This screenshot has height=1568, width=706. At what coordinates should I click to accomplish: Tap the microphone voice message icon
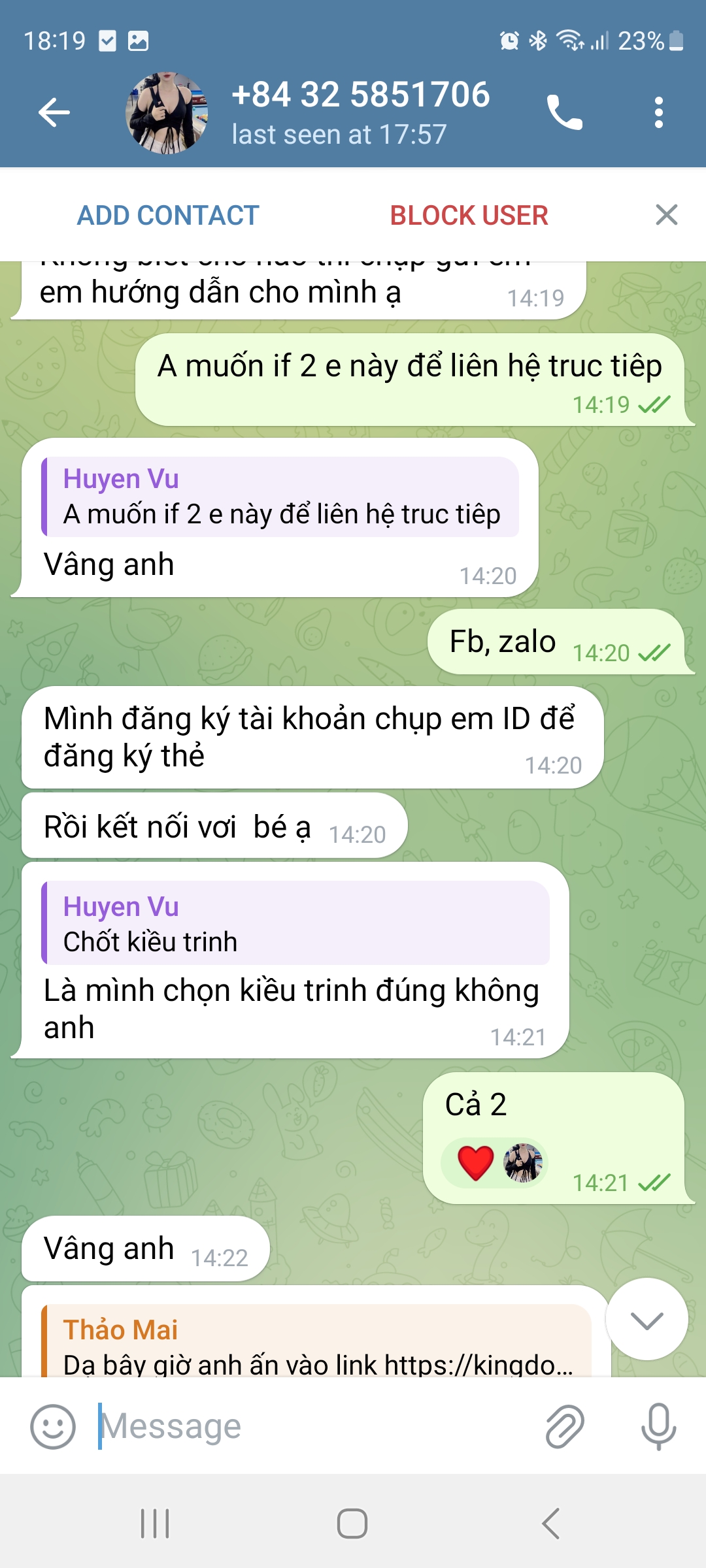[658, 1427]
